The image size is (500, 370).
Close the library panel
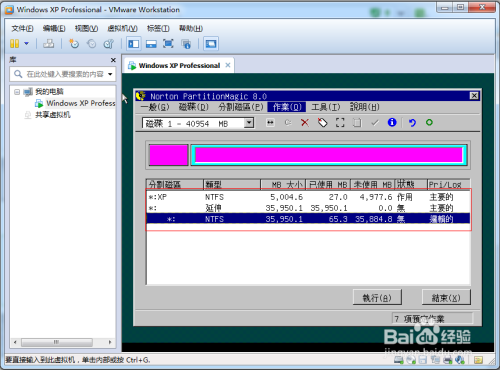tap(113, 60)
